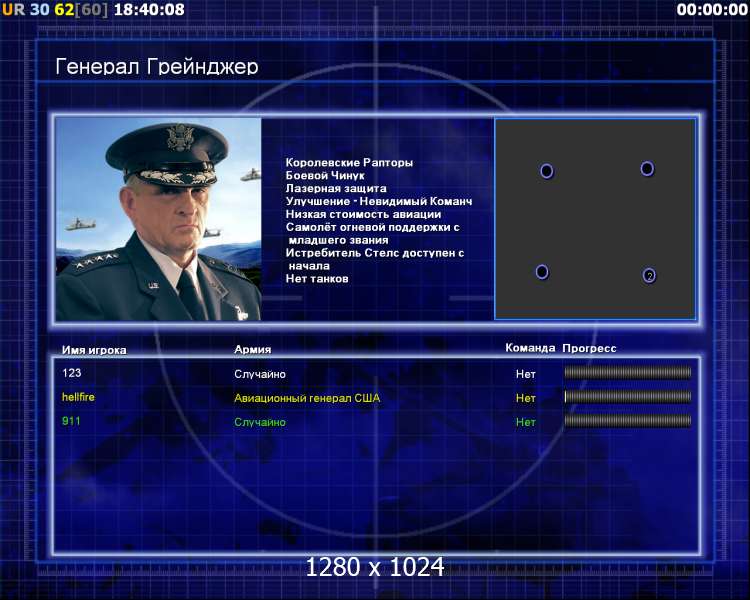Click the loading progress bar for 911
Image resolution: width=750 pixels, height=600 pixels.
(628, 421)
